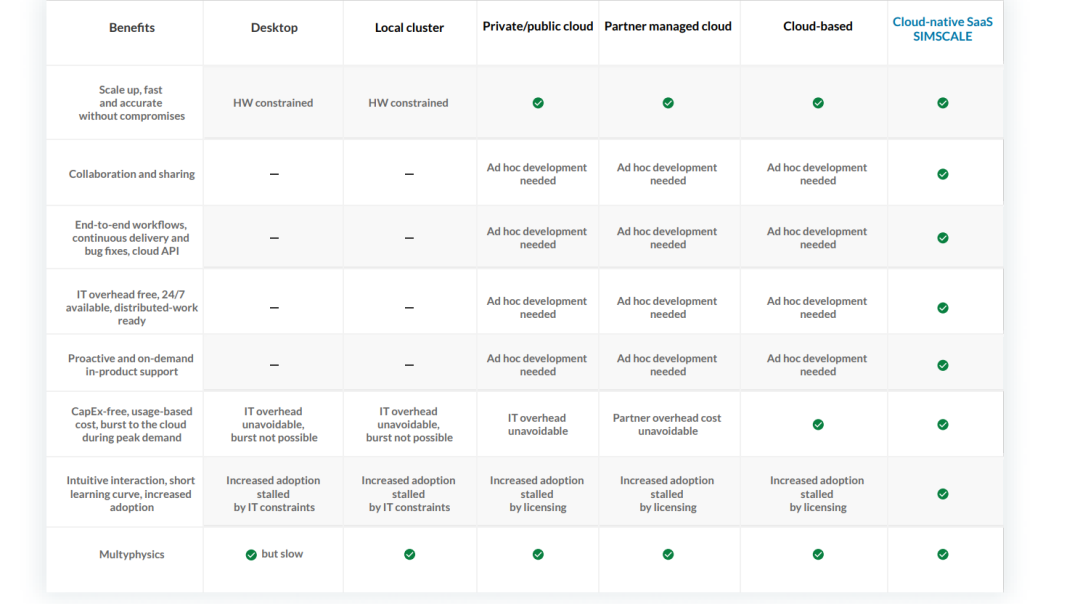Viewport: 1080px width, 604px height.
Task: Click Cloud-based Scale up checkmark
Action: point(818,103)
